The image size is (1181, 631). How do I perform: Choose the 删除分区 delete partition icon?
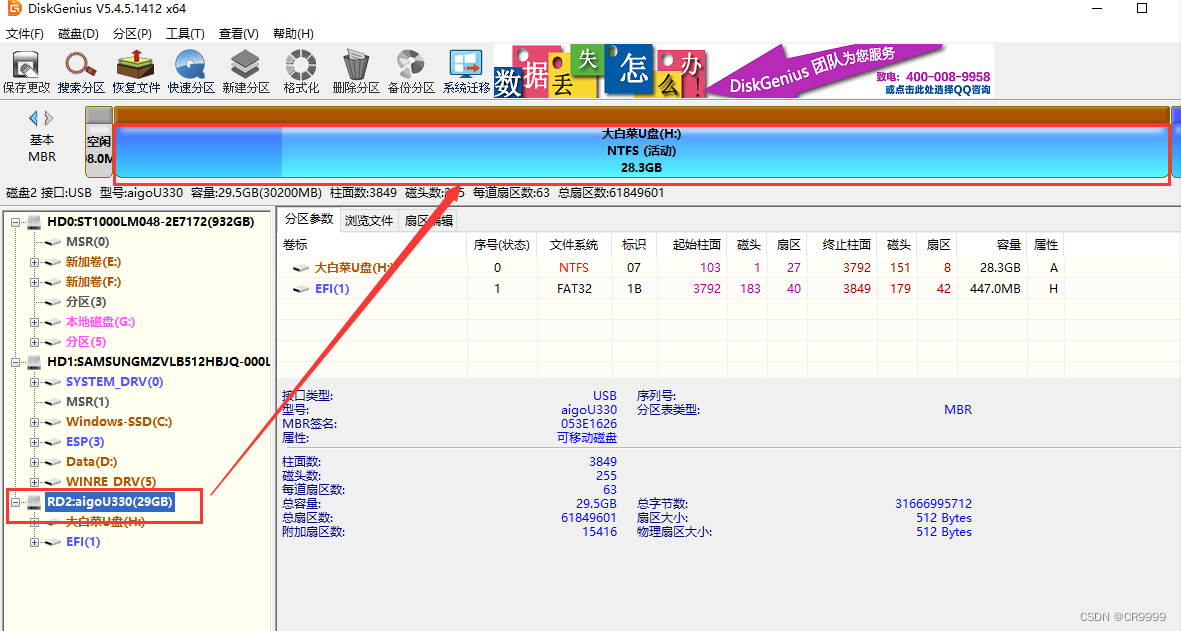pyautogui.click(x=356, y=72)
